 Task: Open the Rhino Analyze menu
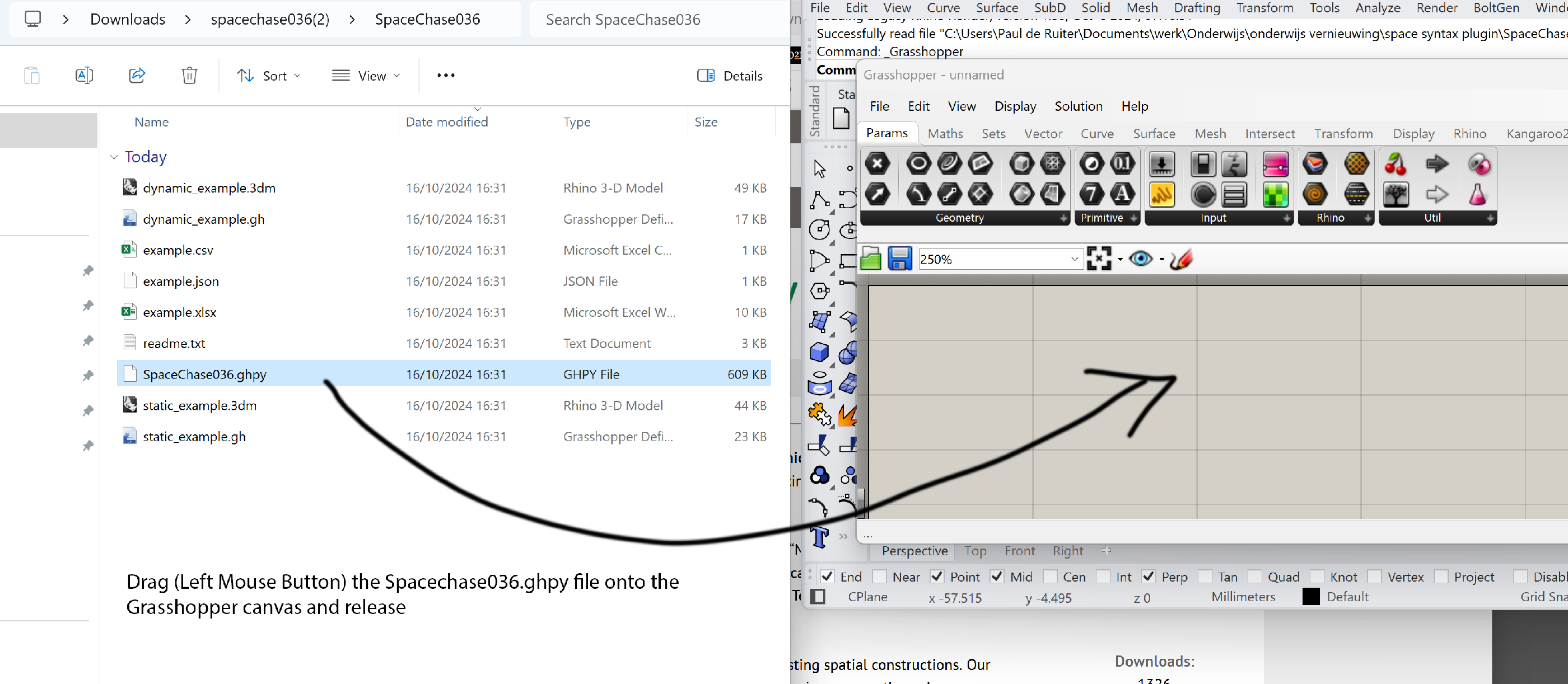click(1378, 8)
